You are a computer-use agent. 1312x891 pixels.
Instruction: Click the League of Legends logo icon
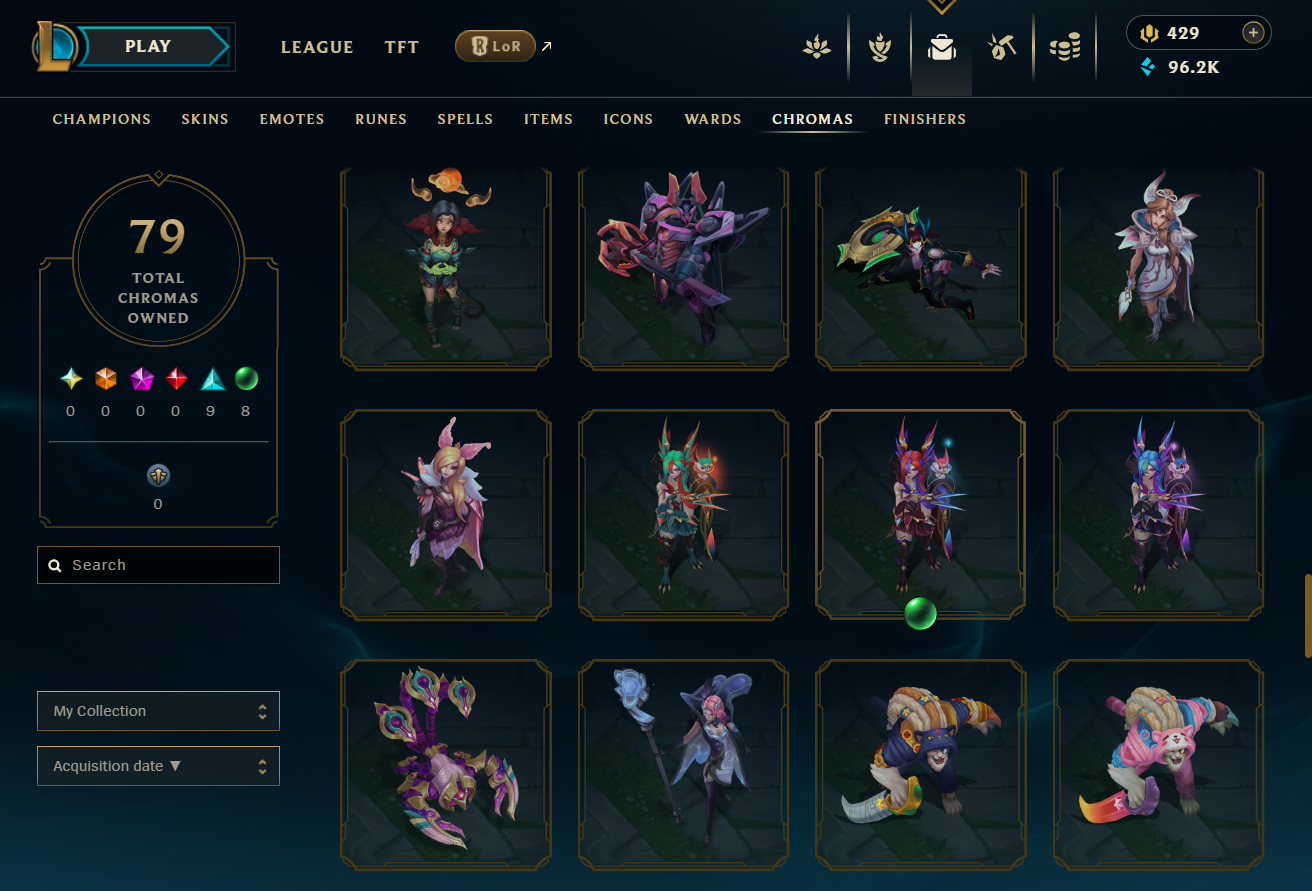click(56, 46)
